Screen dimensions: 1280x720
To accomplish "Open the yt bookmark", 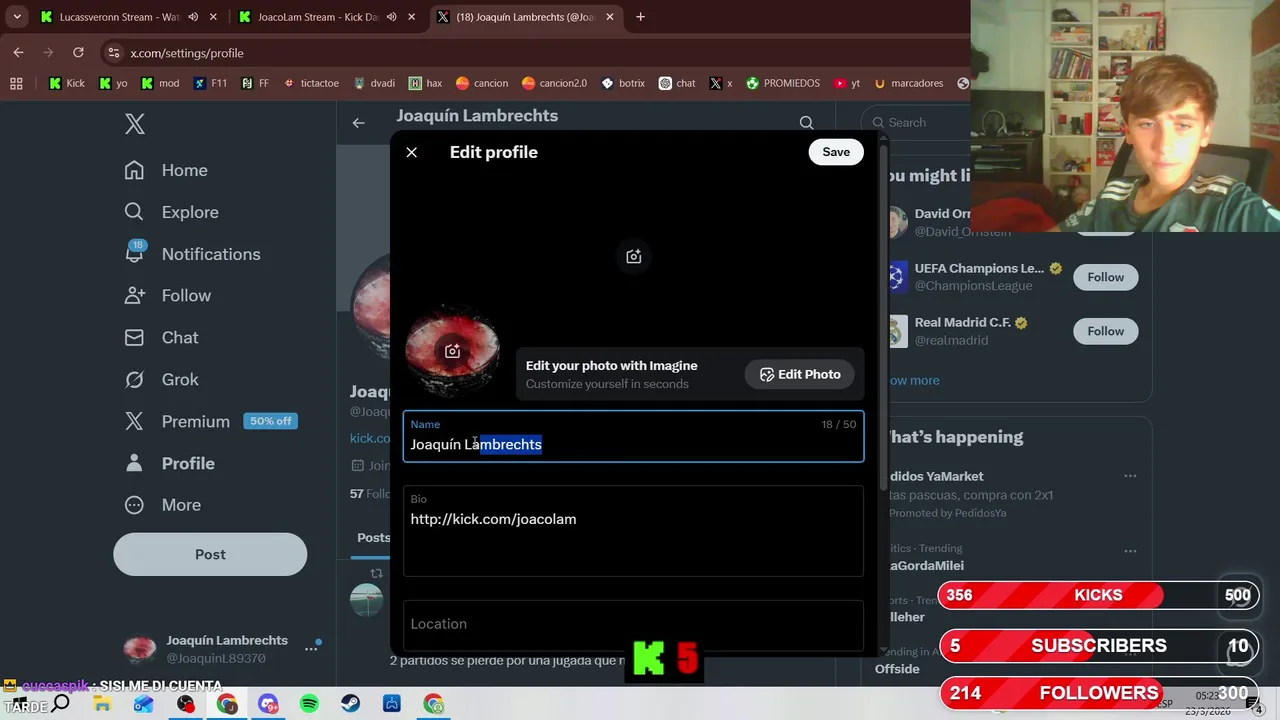I will 848,83.
